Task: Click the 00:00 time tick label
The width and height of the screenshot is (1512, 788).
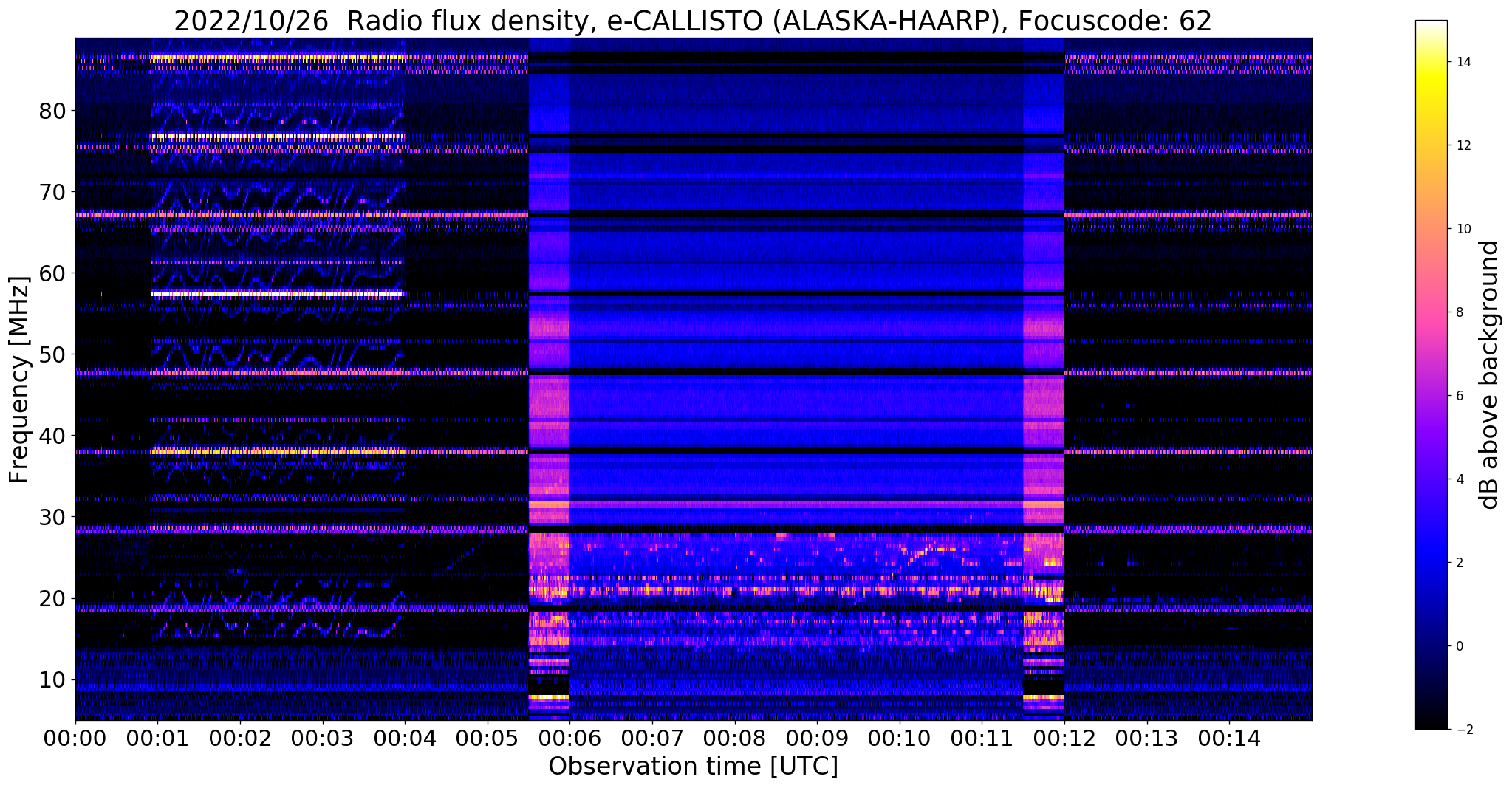Action: point(75,738)
